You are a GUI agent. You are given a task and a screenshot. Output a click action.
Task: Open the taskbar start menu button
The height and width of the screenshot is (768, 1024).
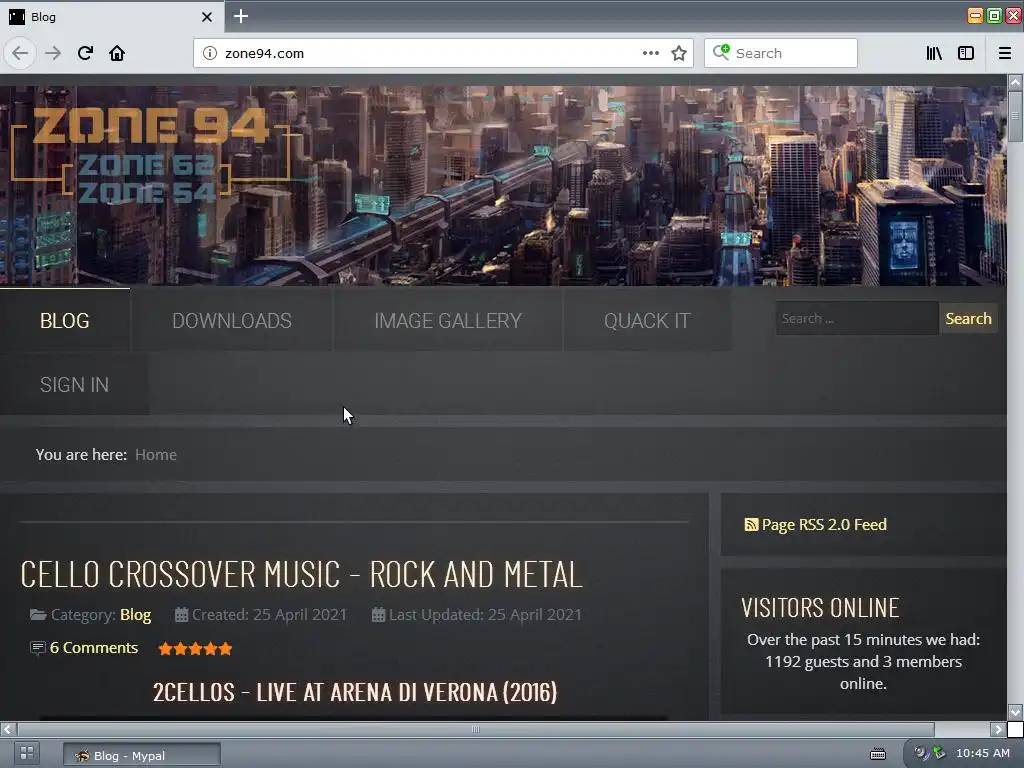[27, 753]
